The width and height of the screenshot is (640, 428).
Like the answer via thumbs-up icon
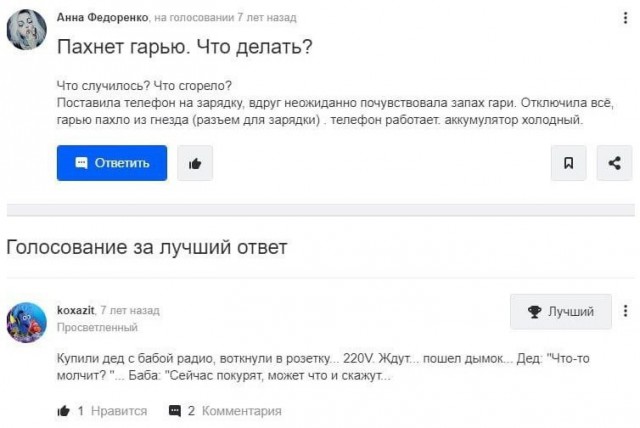tap(64, 411)
